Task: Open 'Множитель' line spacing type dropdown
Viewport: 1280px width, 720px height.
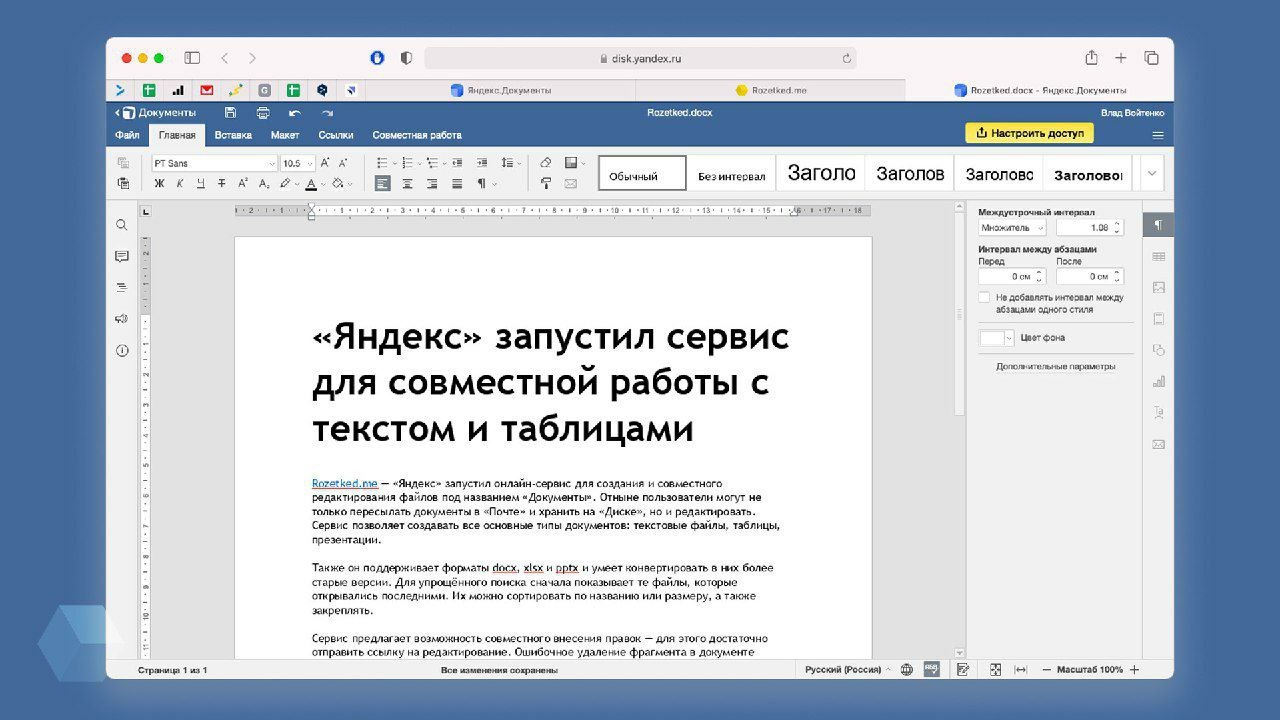Action: coord(1012,228)
